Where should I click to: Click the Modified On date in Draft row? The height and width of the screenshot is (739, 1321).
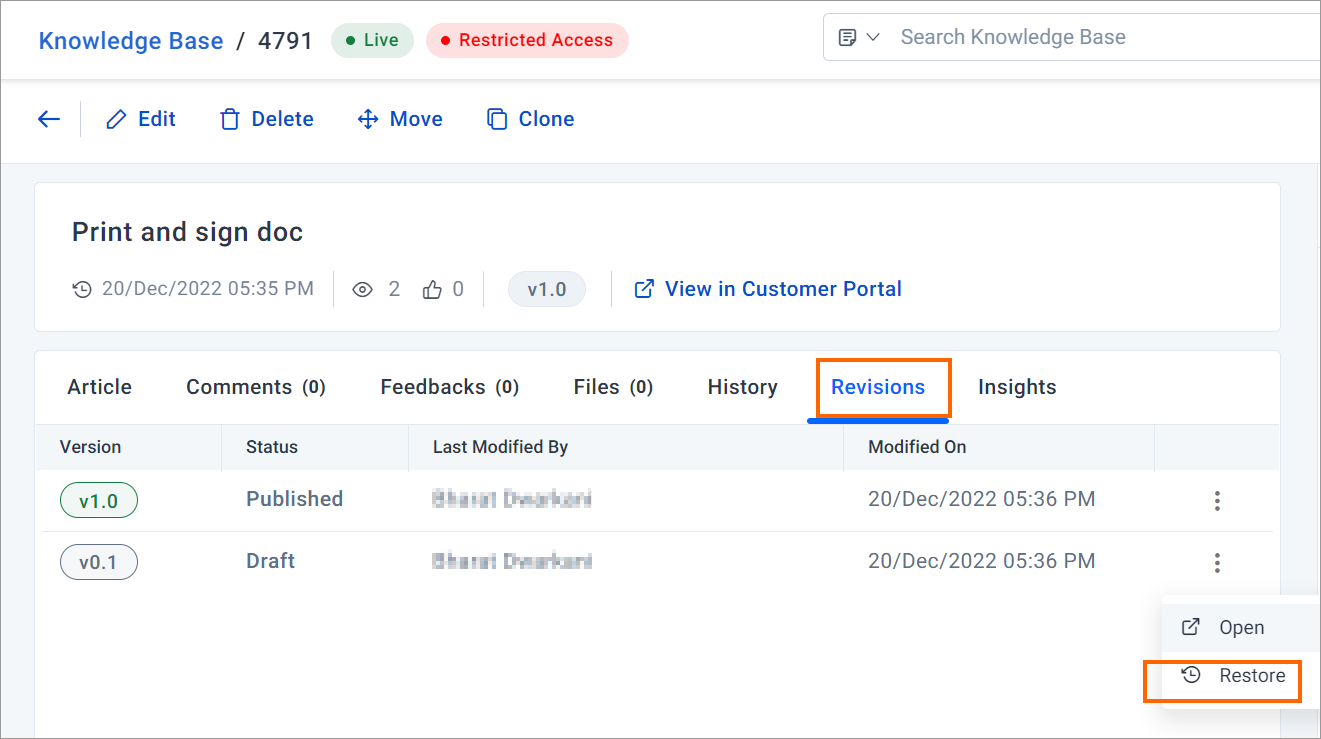point(982,561)
